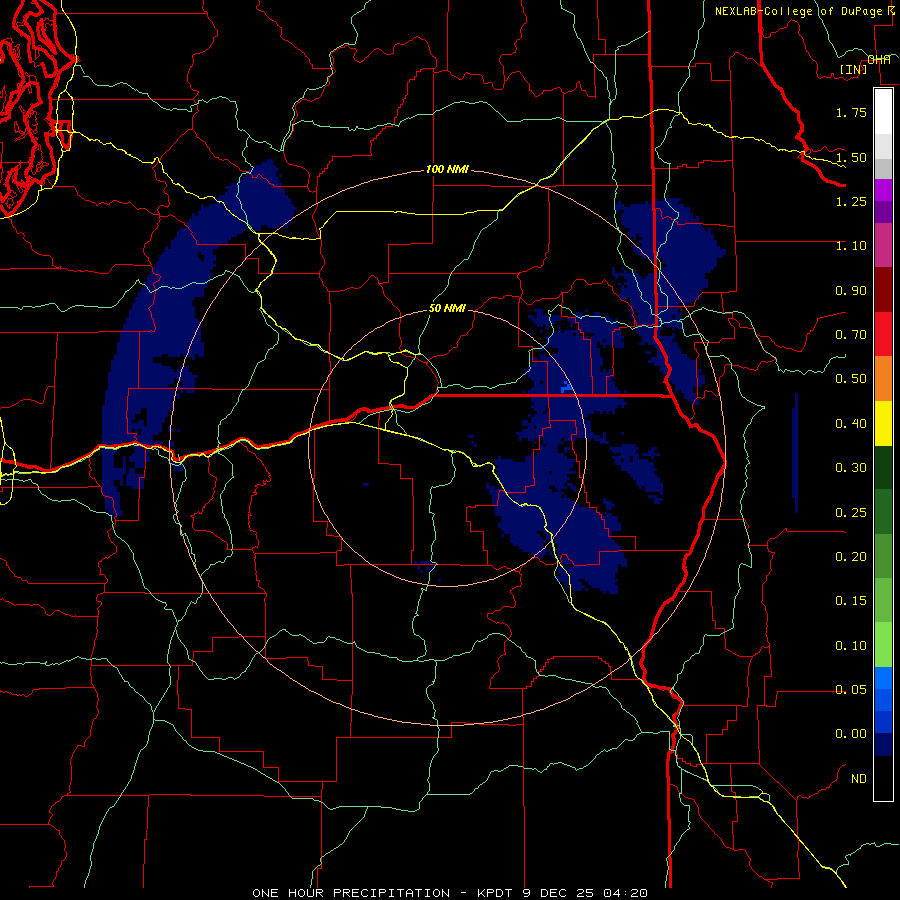Click the 0.20 legend value
The image size is (900, 900).
[x=851, y=557]
